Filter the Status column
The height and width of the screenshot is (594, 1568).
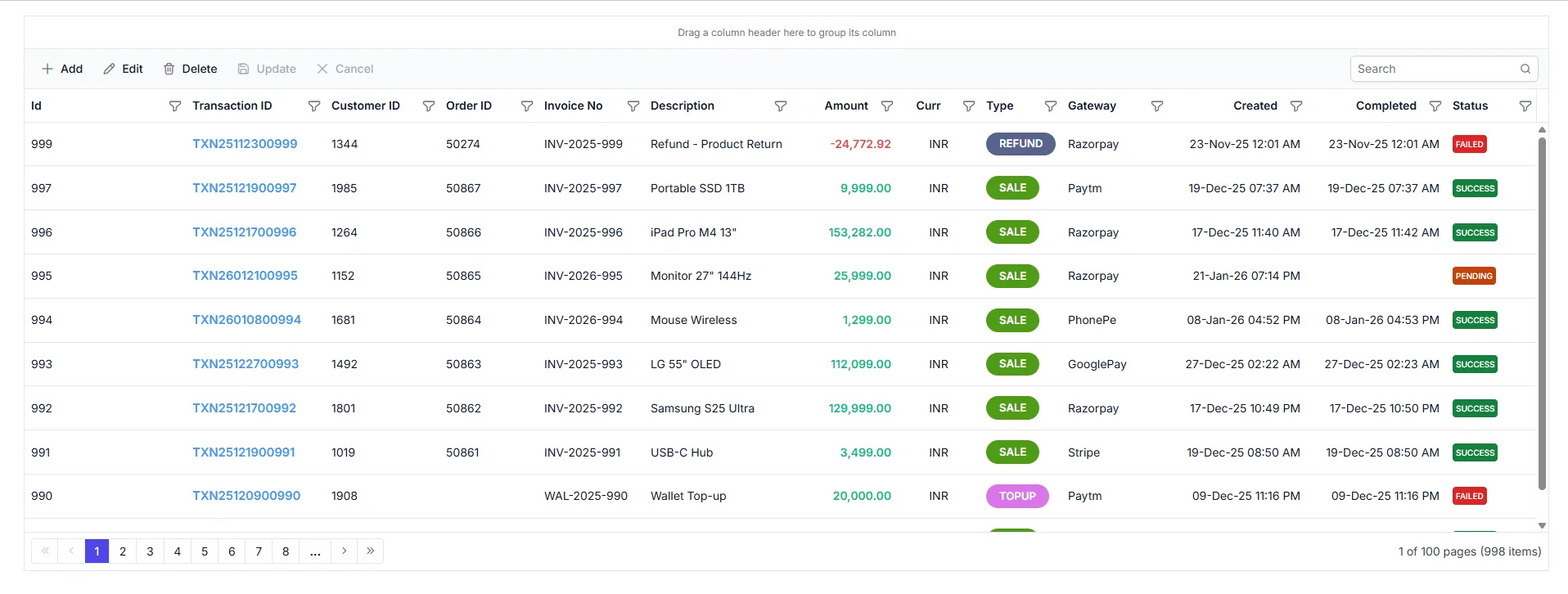point(1525,106)
